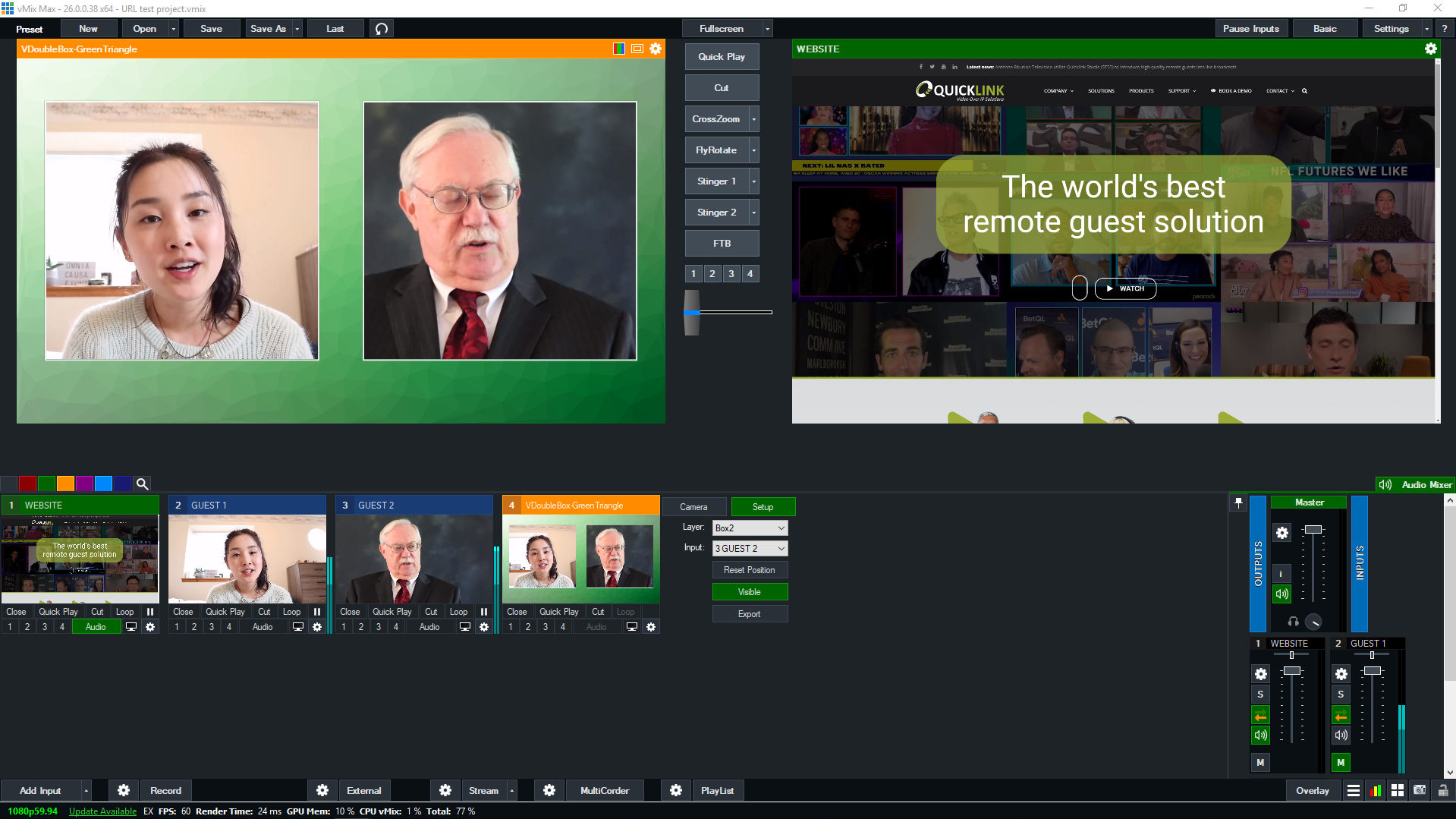Click Master info 'i' button
The width and height of the screenshot is (1456, 819).
pos(1281,574)
